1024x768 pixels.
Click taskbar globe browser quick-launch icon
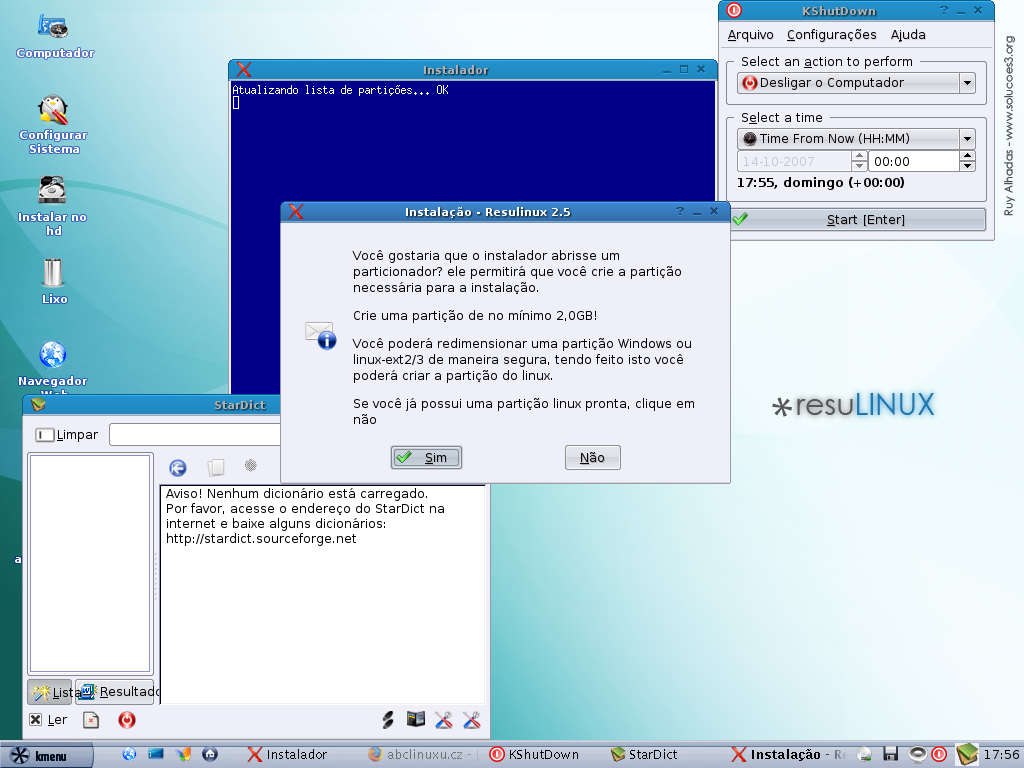coord(129,754)
